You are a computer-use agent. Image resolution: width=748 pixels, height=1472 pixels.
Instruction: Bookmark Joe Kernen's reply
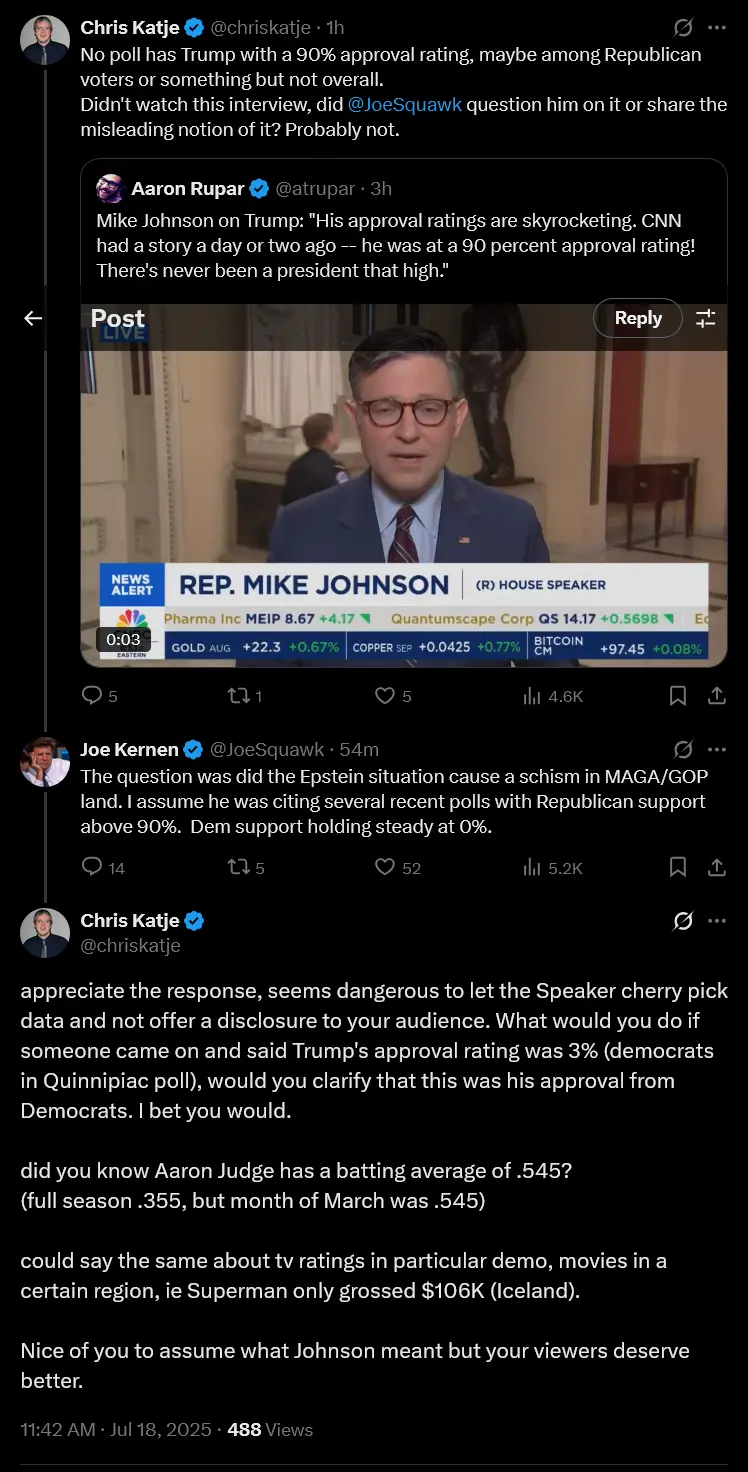point(678,867)
